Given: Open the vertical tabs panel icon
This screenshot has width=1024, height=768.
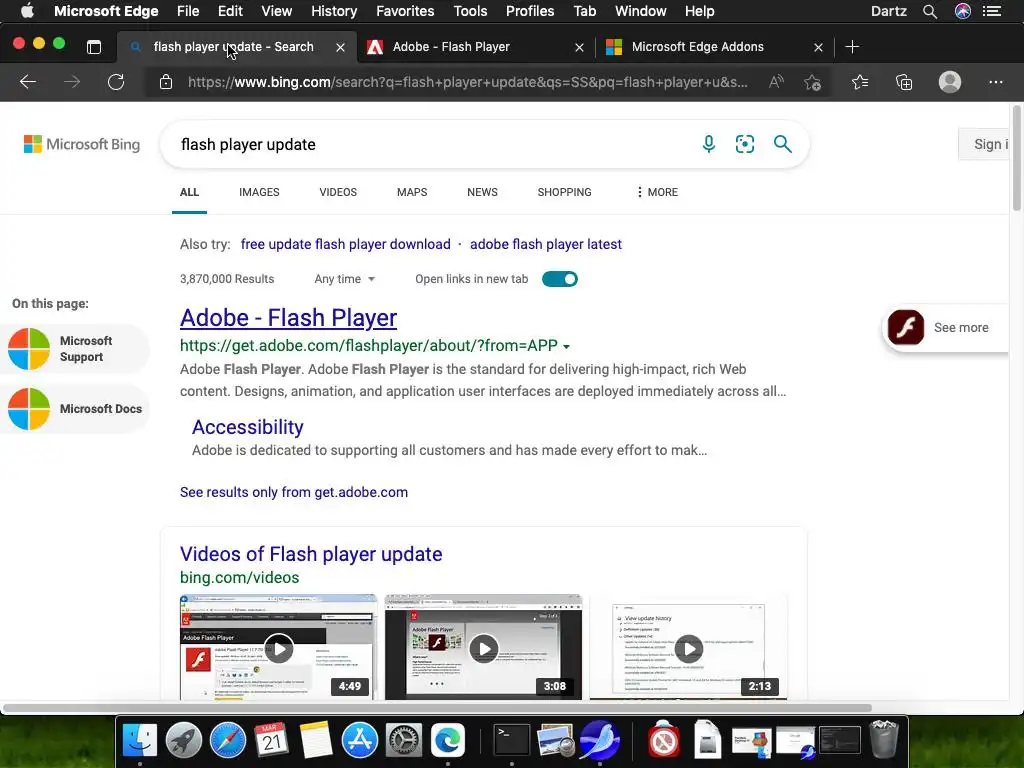Looking at the screenshot, I should pos(94,46).
